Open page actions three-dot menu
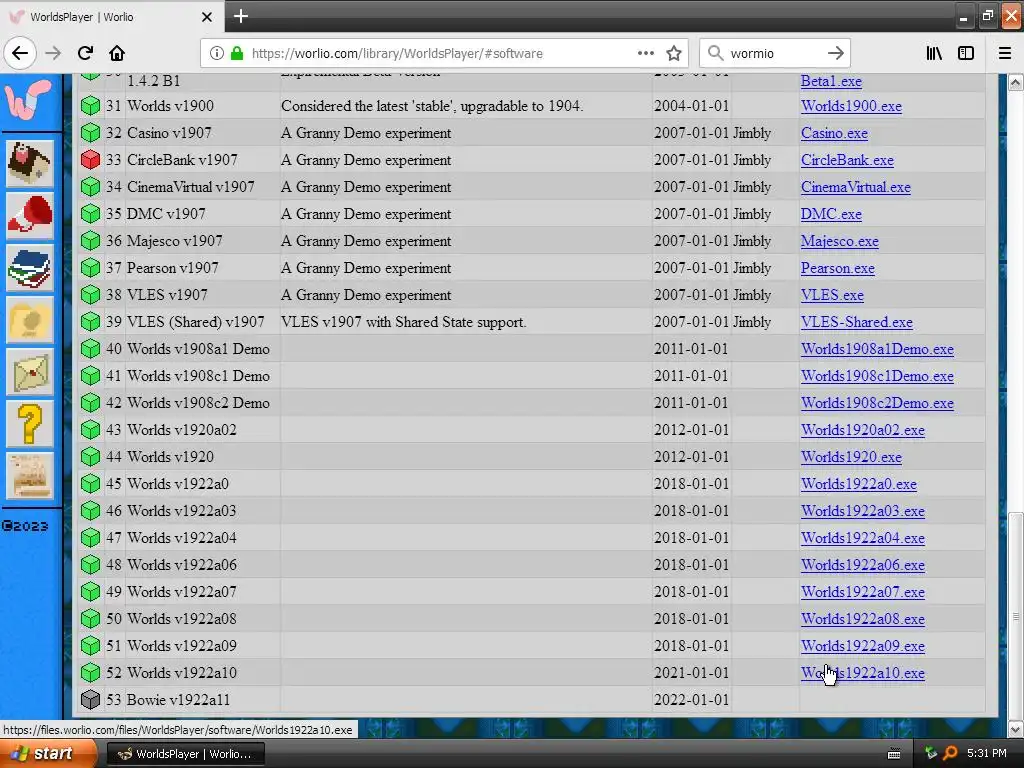The width and height of the screenshot is (1024, 768). coord(645,53)
